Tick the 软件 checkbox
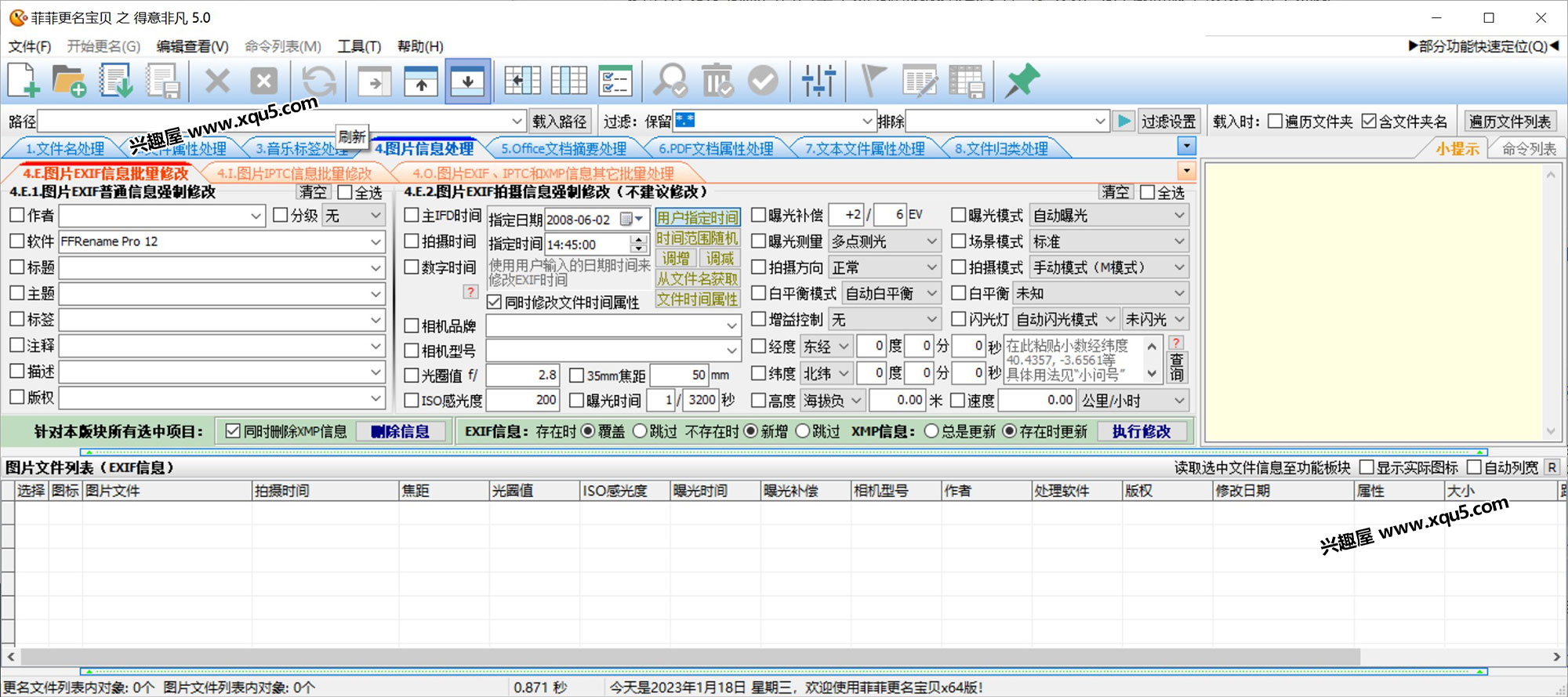 pyautogui.click(x=16, y=241)
